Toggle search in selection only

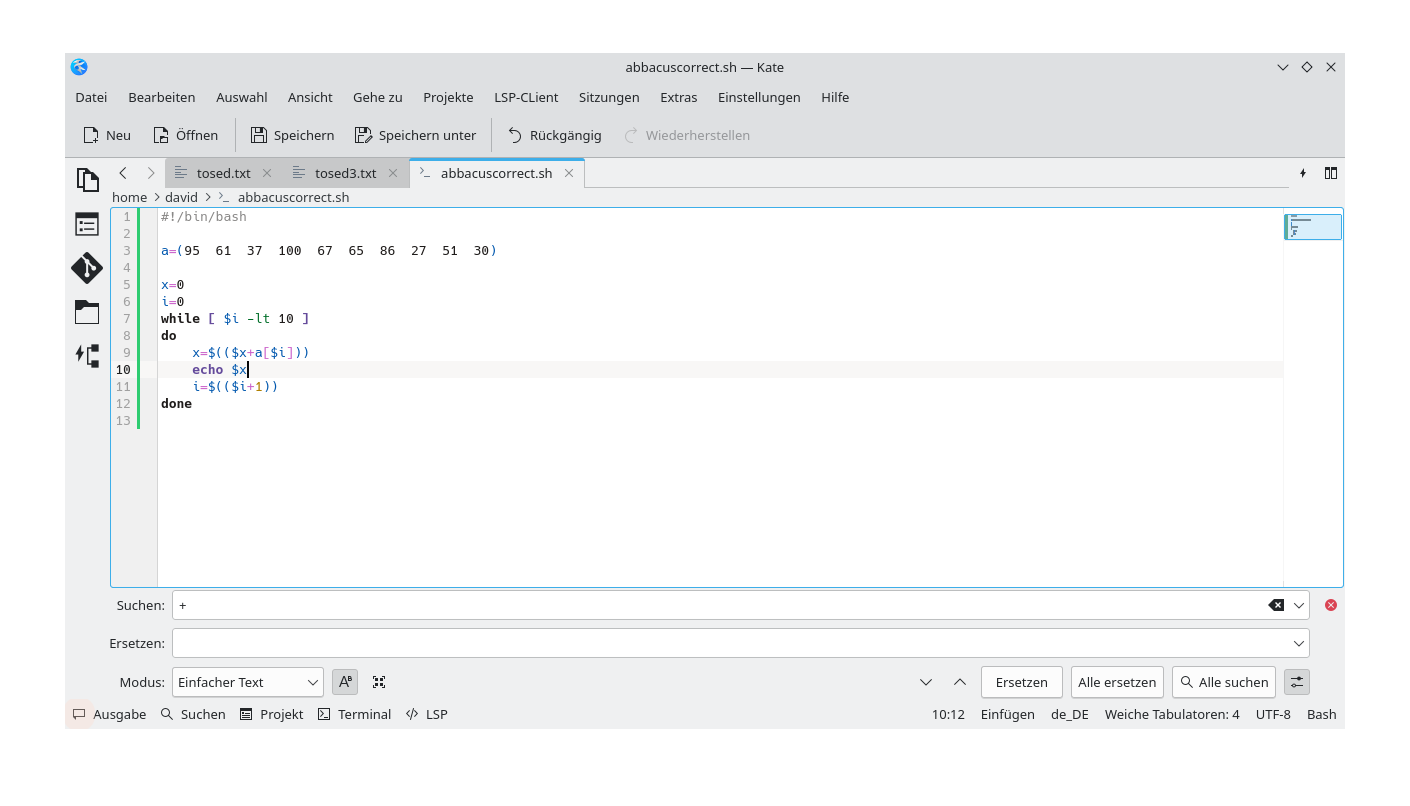379,682
